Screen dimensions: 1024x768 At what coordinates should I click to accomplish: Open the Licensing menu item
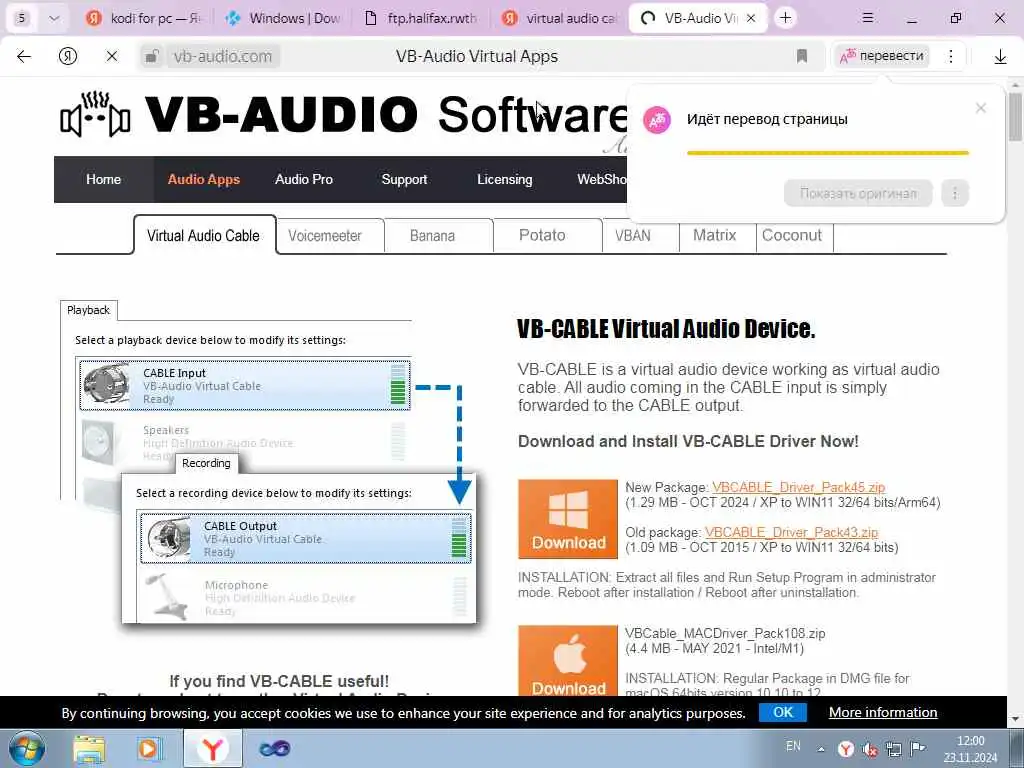(x=504, y=179)
